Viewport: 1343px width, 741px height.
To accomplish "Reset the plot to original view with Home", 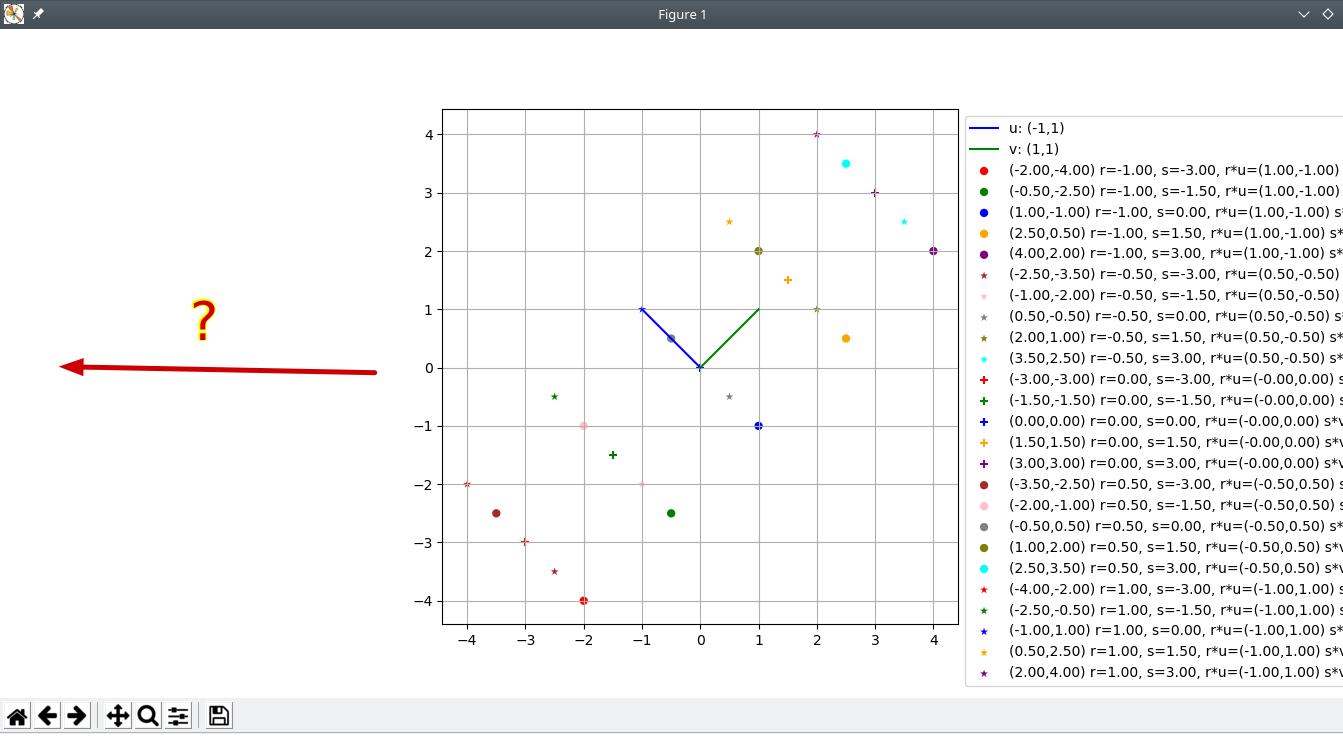I will coord(17,716).
